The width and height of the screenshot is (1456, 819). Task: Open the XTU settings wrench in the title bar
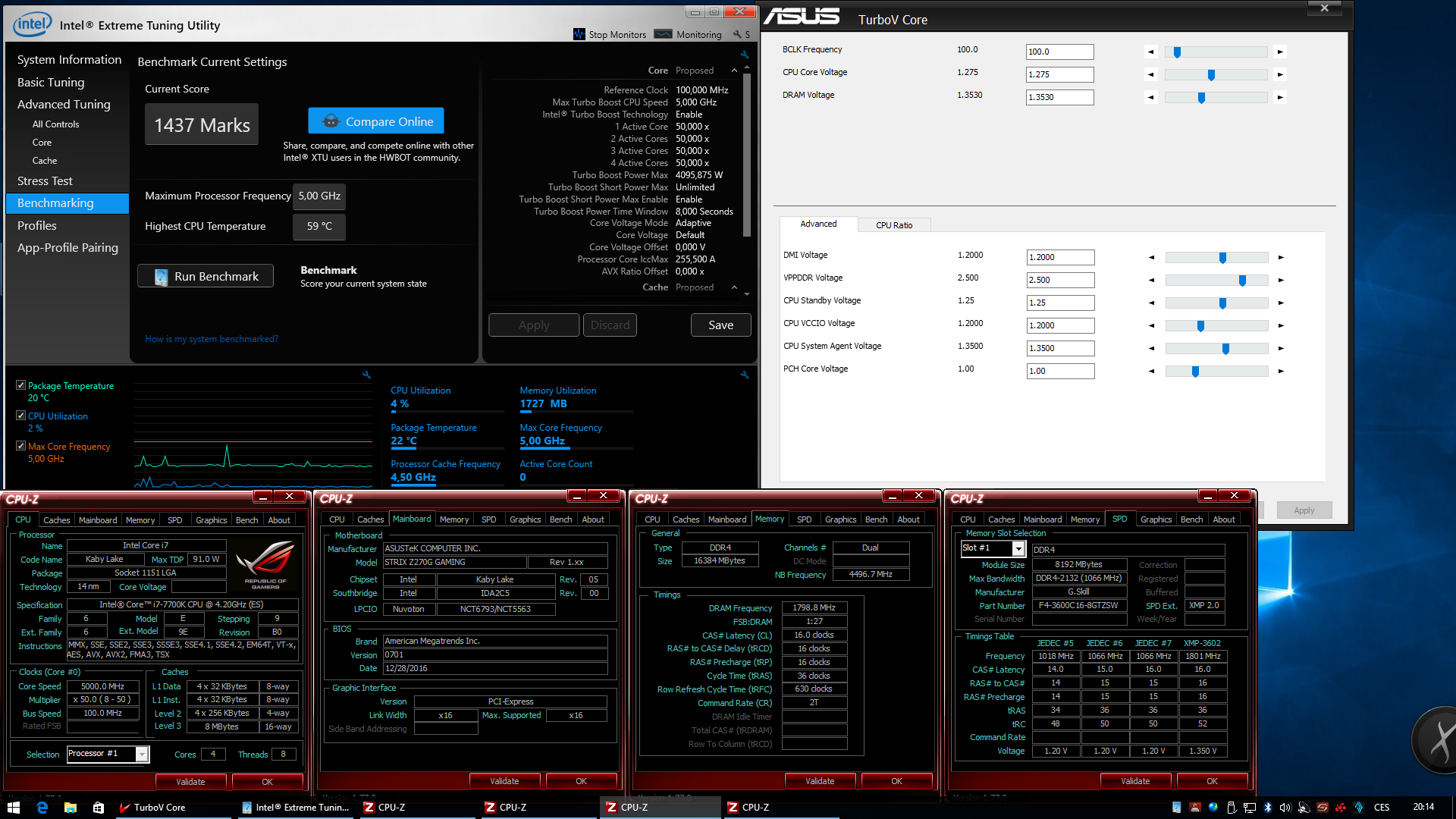[737, 34]
